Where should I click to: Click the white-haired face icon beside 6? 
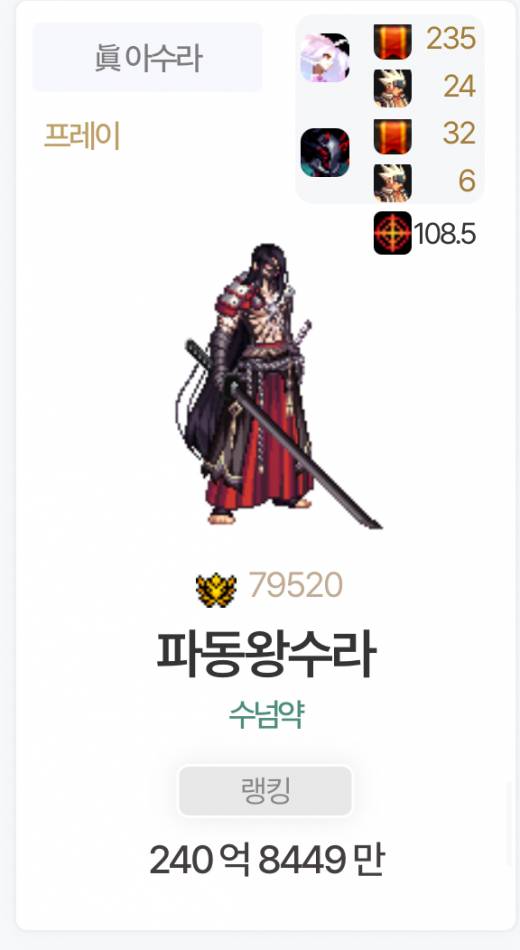392,182
